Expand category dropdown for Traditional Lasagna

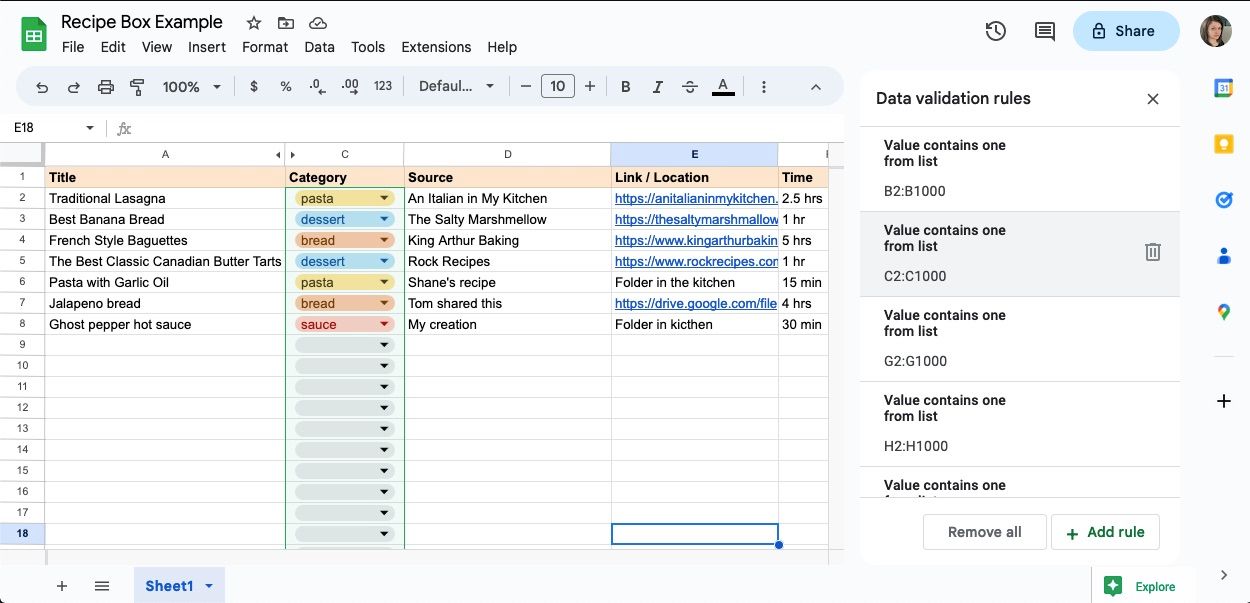pyautogui.click(x=384, y=199)
